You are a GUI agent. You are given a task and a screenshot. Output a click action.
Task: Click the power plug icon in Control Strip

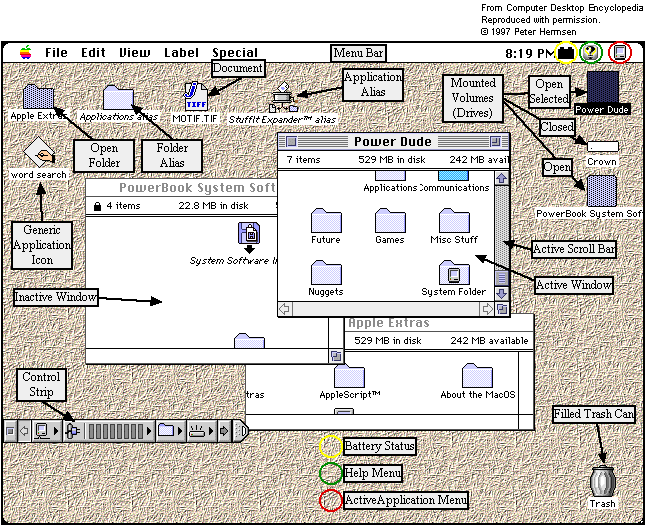coord(73,431)
